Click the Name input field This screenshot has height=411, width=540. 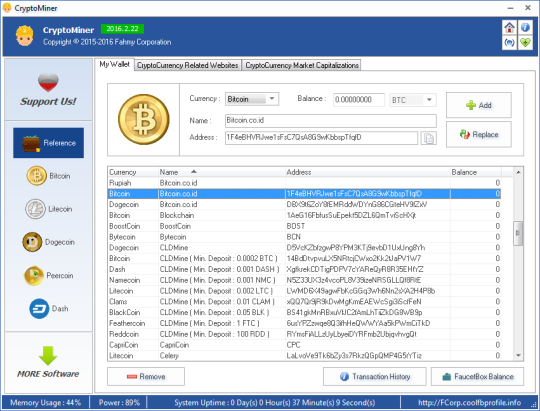(331, 121)
